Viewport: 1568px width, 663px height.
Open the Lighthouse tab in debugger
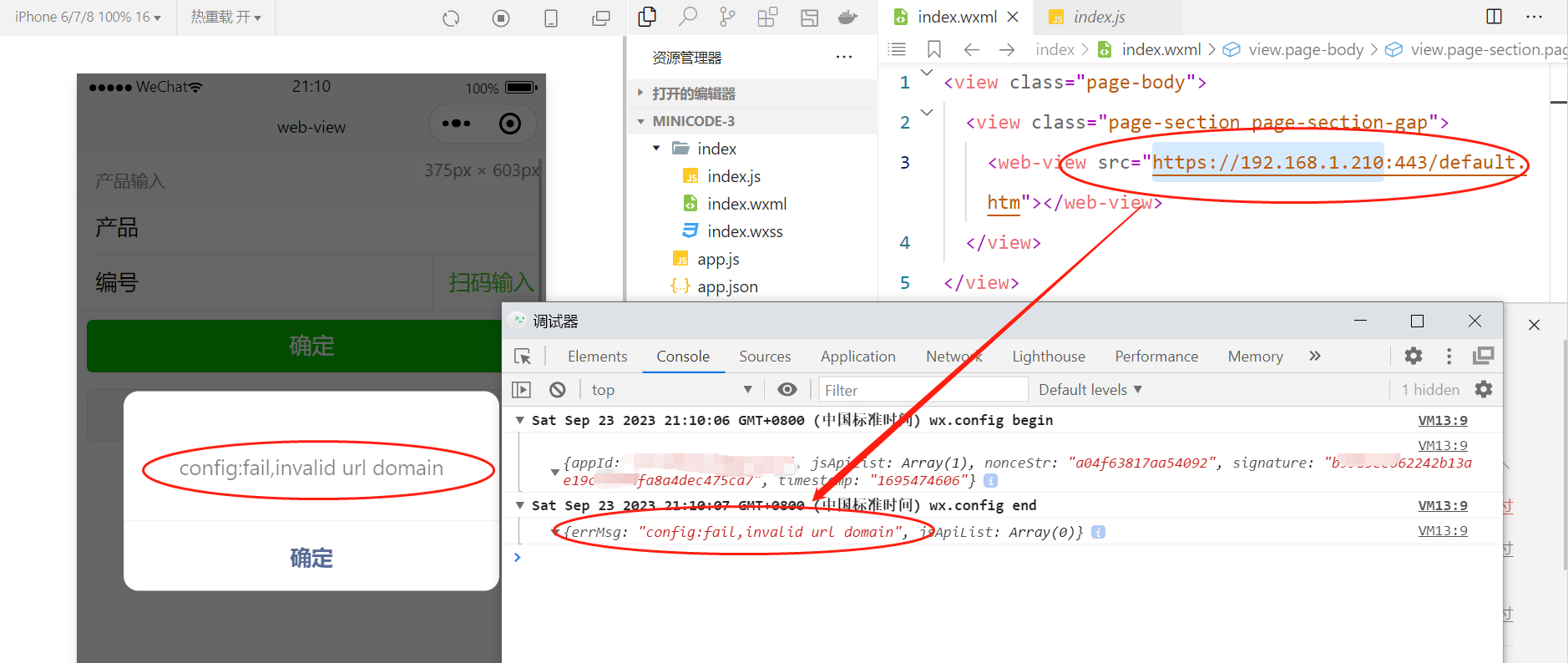pos(1049,356)
